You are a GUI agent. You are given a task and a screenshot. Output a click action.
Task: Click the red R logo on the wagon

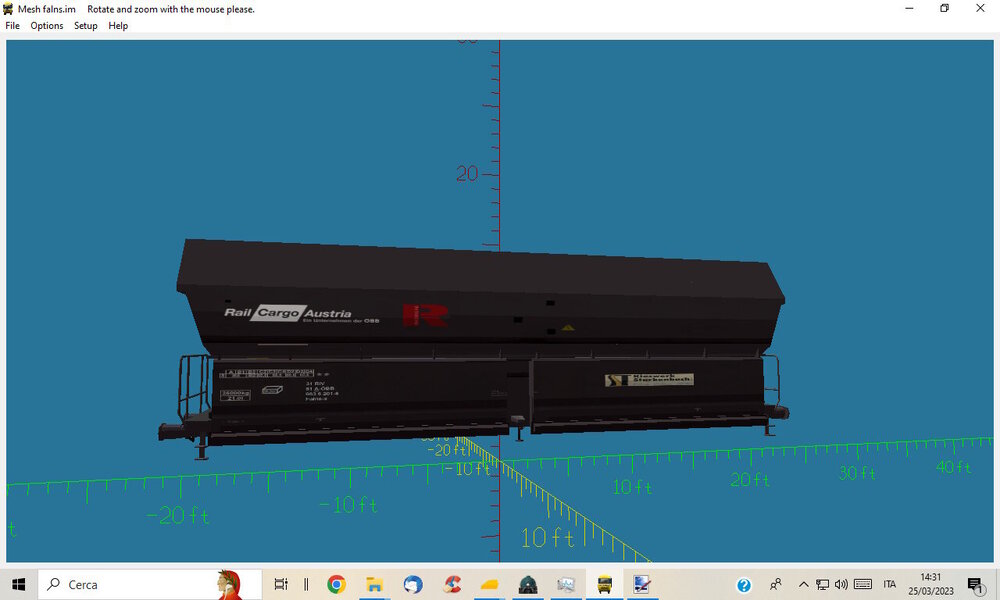click(x=425, y=315)
